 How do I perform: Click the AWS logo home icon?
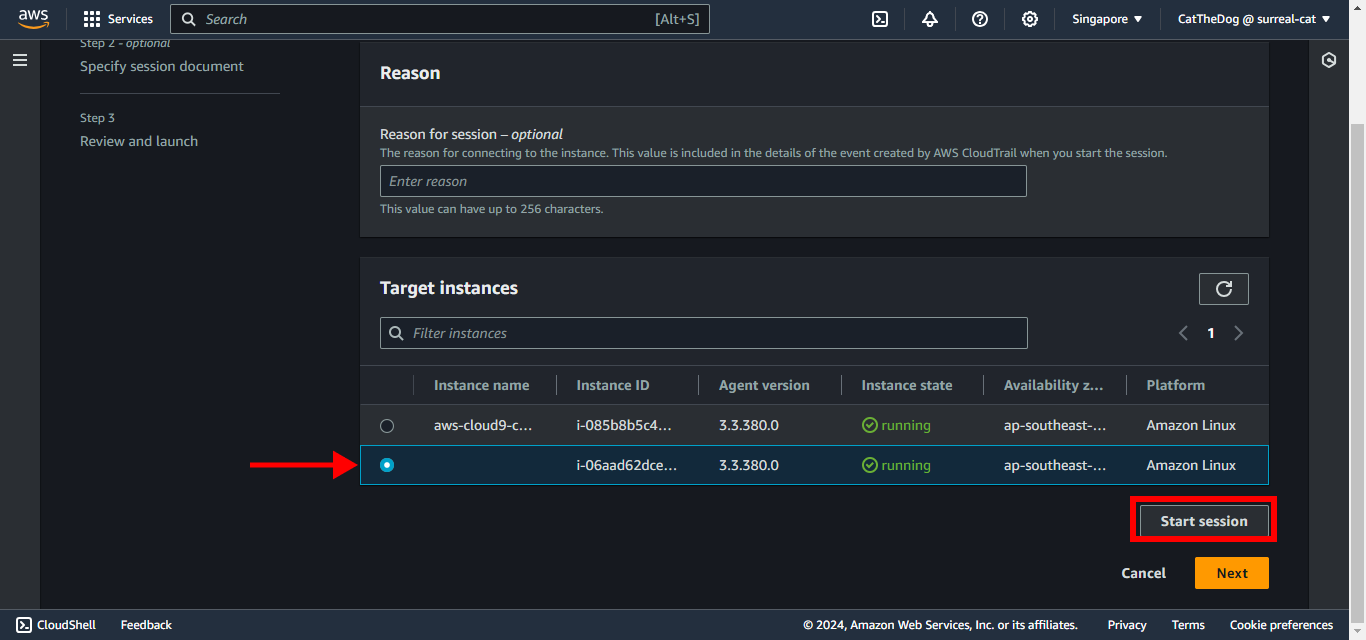33,19
